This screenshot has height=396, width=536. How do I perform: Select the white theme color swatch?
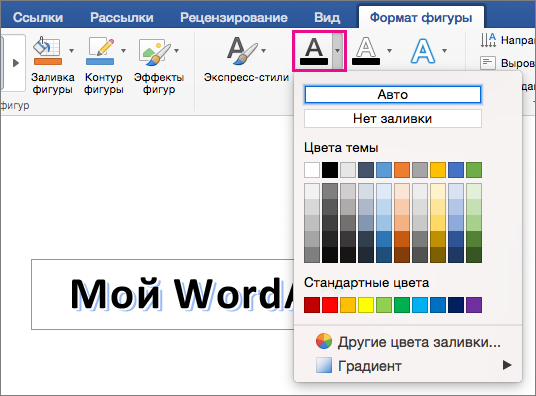tap(312, 170)
